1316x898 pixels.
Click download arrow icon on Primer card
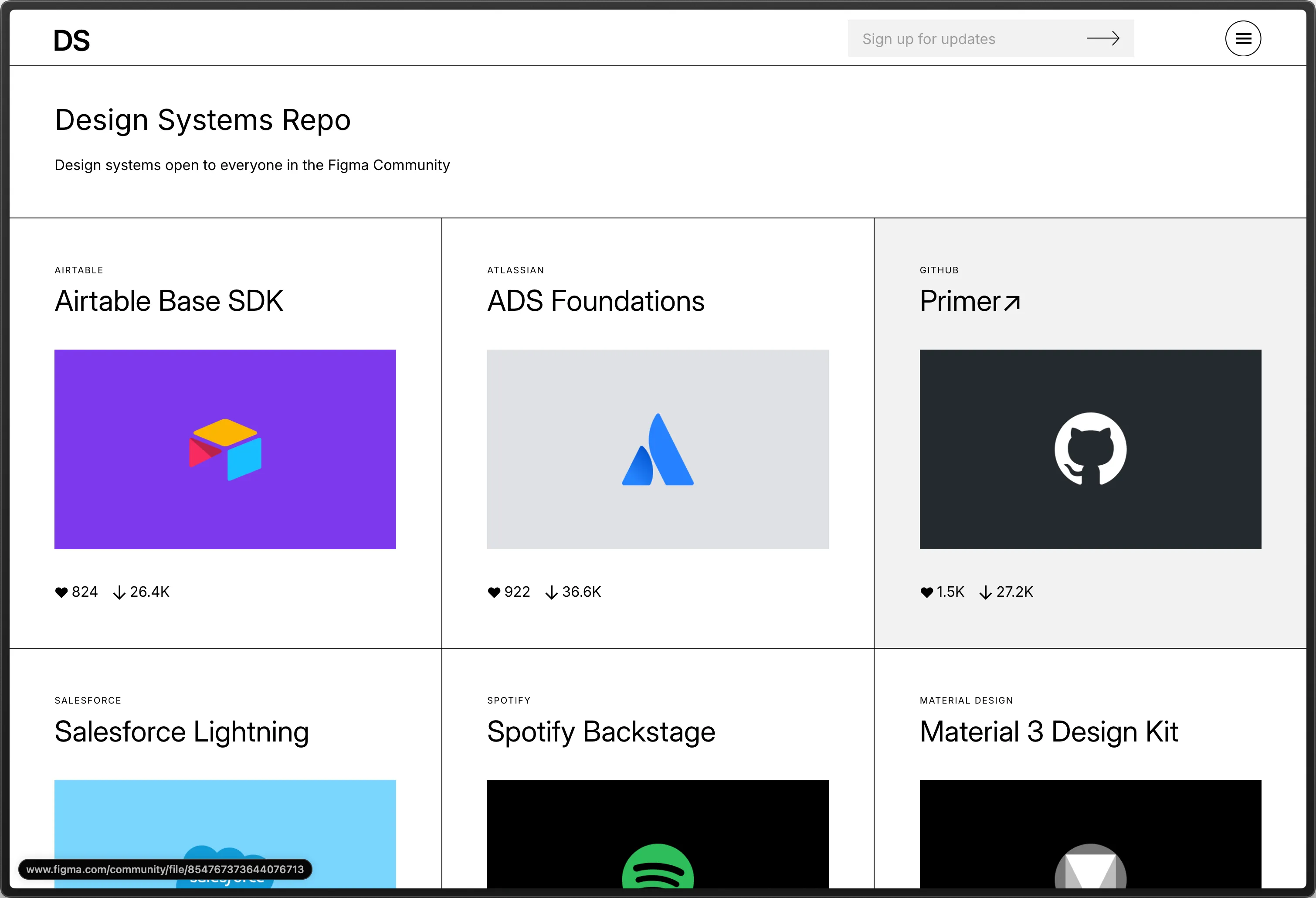[x=985, y=592]
